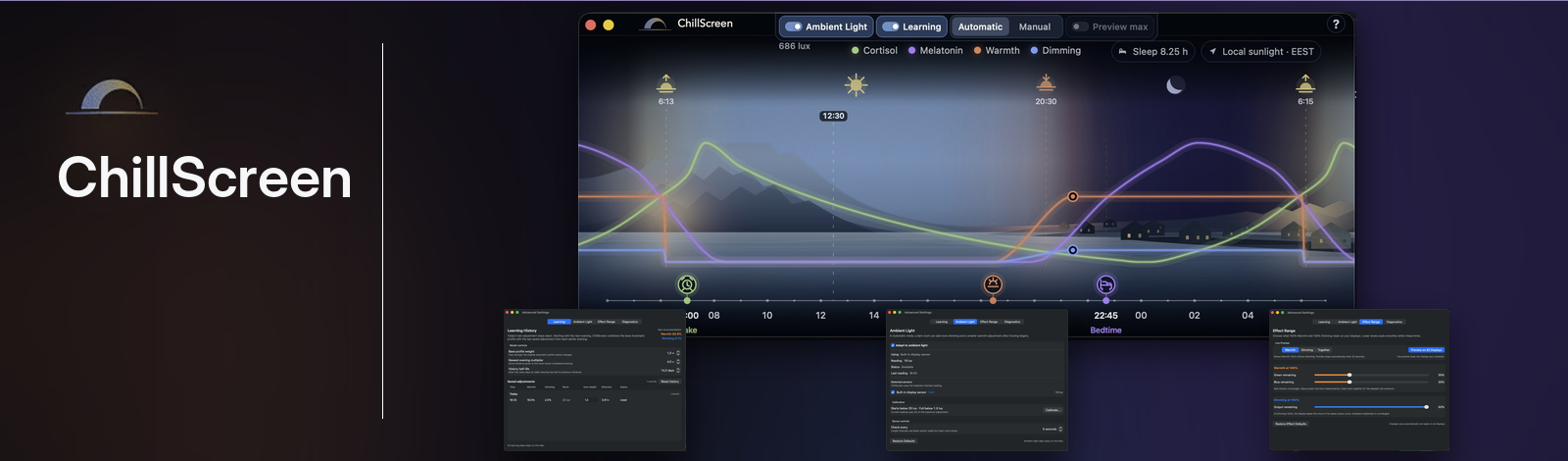Click the 12:30 current-time label

click(x=833, y=116)
